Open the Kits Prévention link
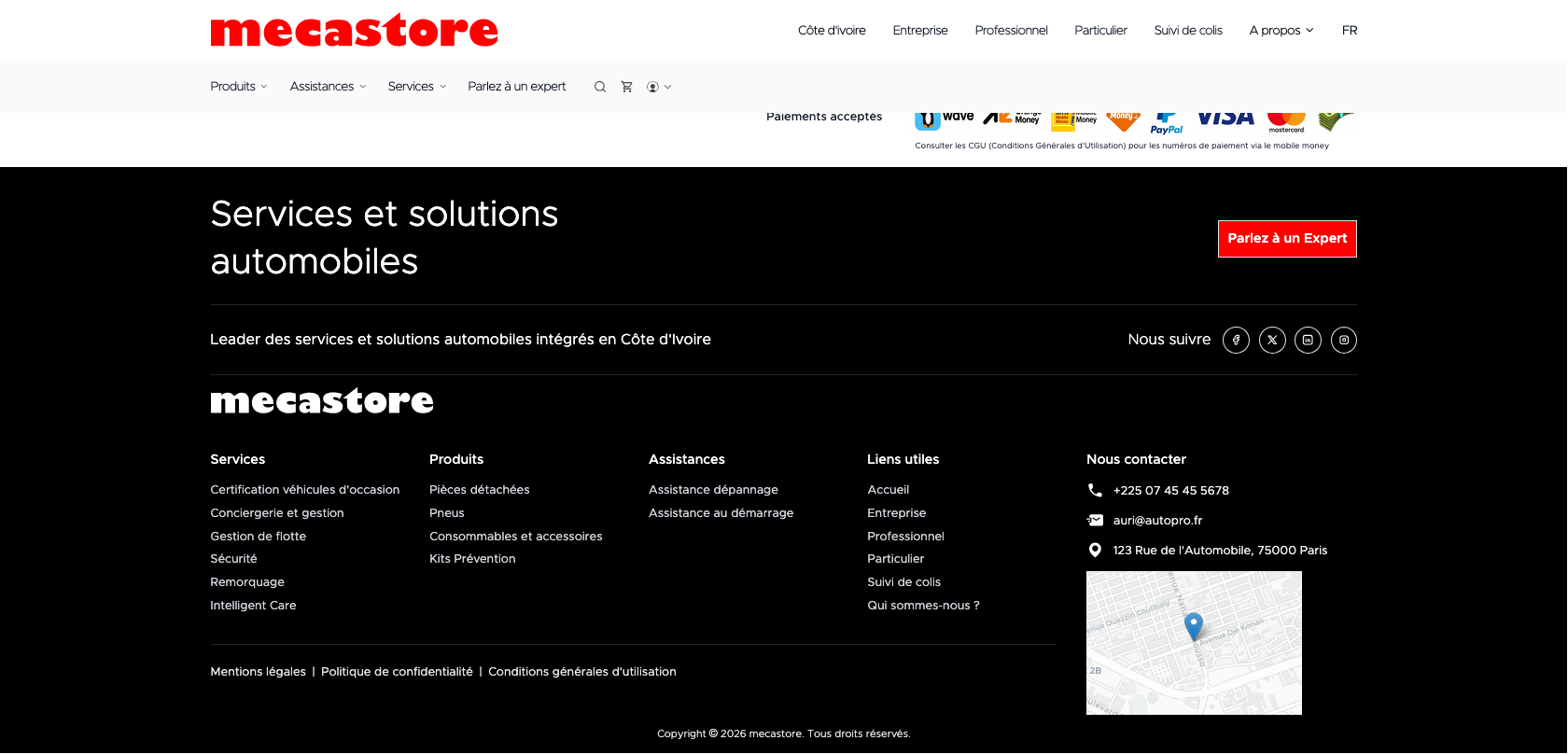 [x=472, y=559]
